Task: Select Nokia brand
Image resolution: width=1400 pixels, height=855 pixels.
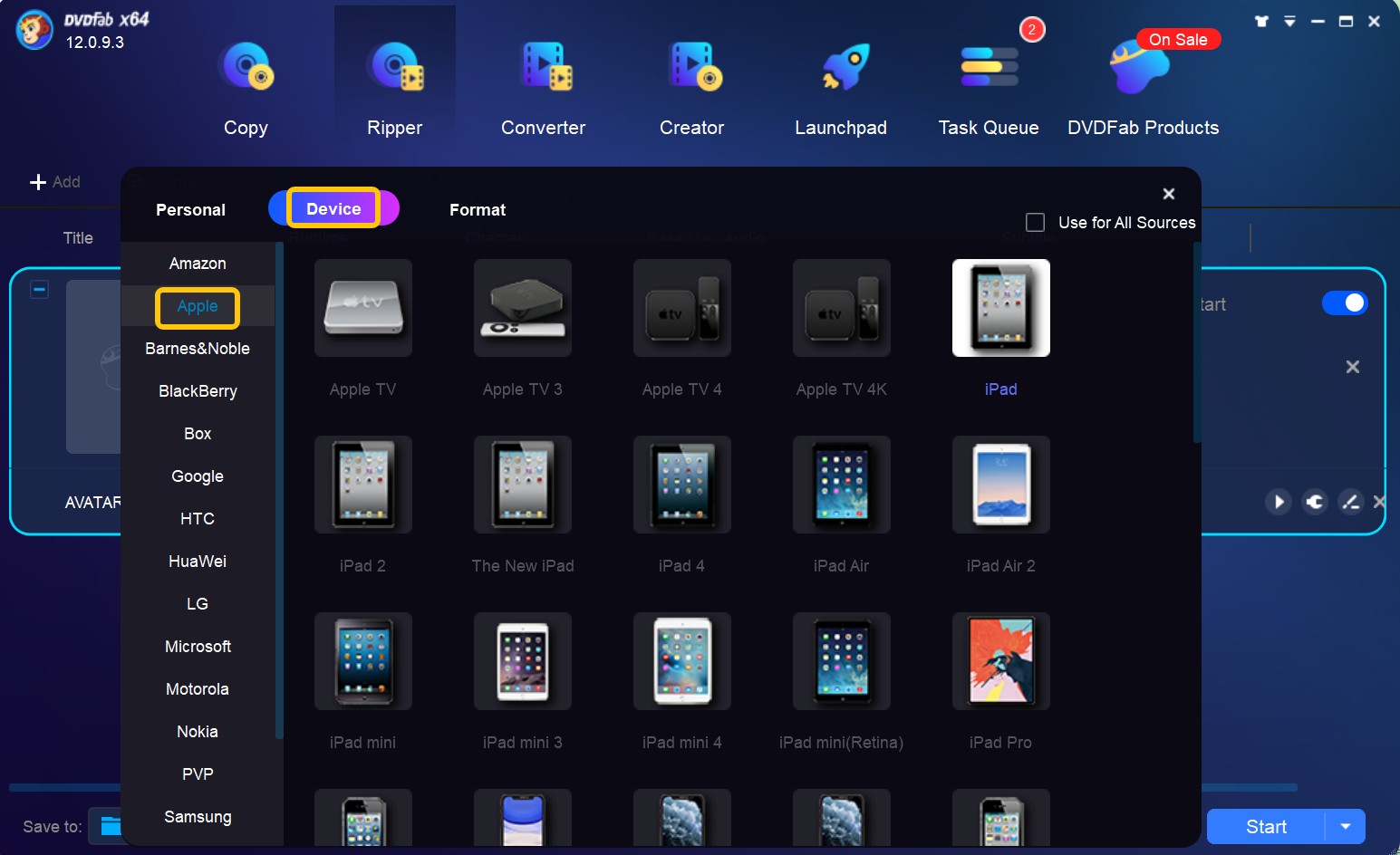Action: coord(198,732)
